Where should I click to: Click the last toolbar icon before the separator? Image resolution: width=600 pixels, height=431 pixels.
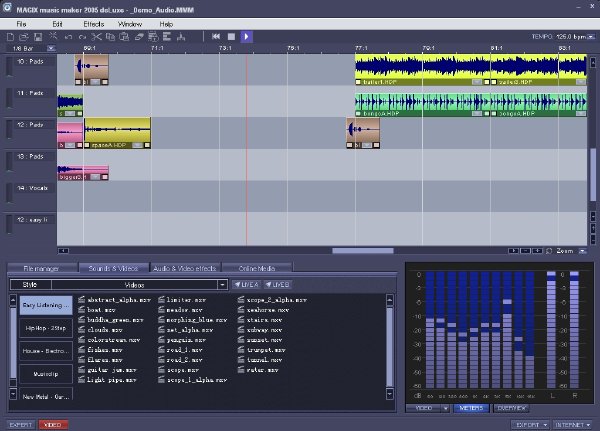(181, 37)
